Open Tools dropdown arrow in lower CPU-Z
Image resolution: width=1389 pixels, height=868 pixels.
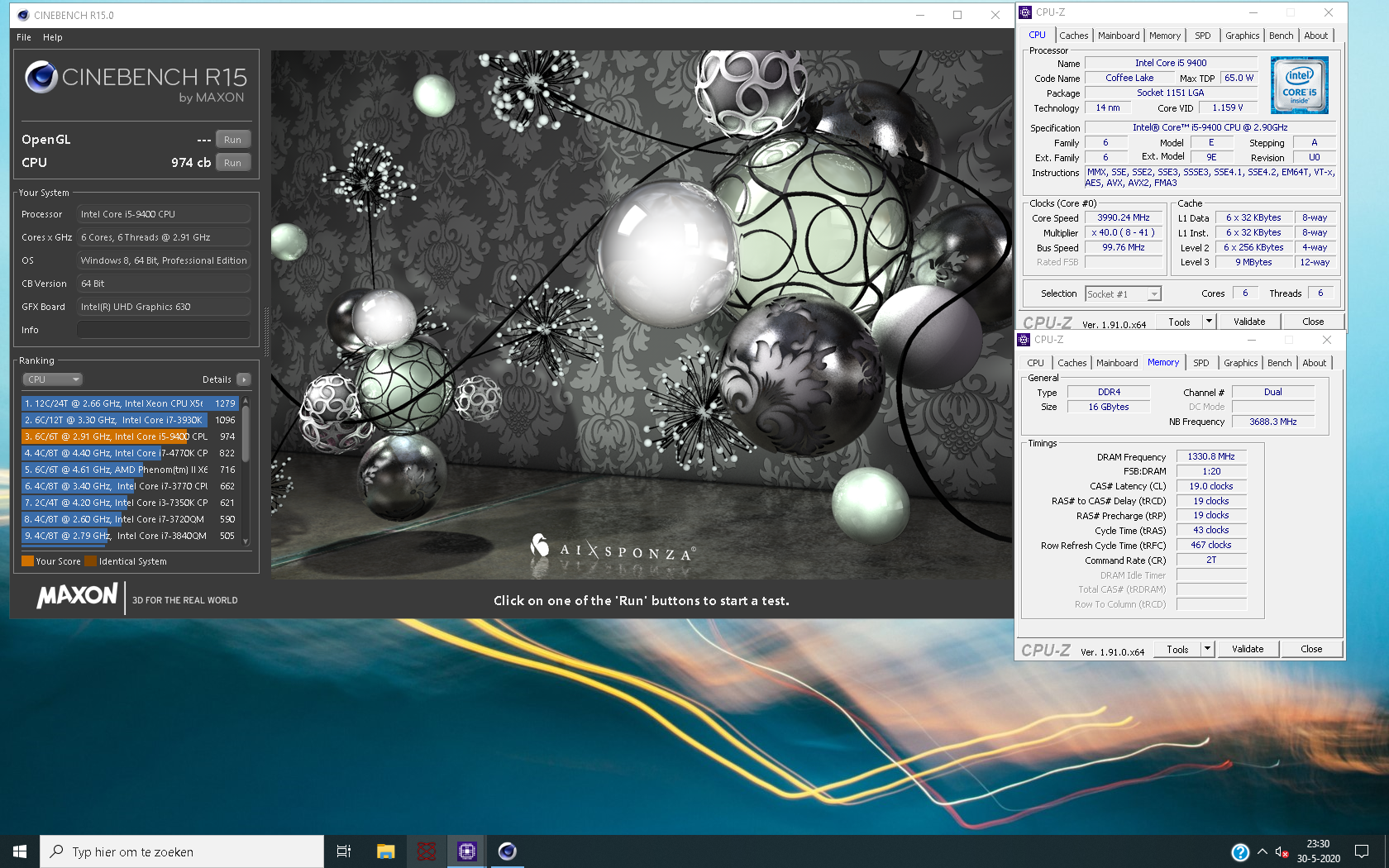tap(1207, 649)
